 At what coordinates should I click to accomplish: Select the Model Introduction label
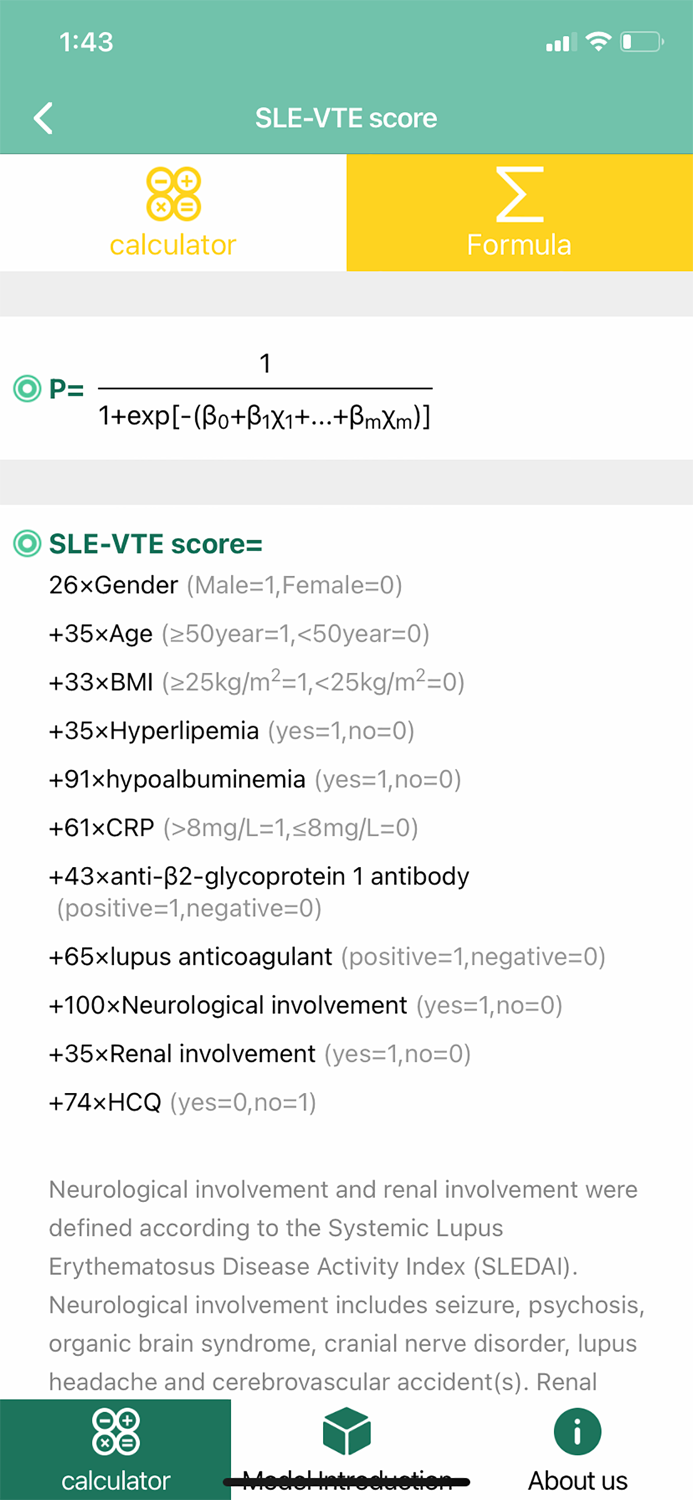coord(345,1480)
